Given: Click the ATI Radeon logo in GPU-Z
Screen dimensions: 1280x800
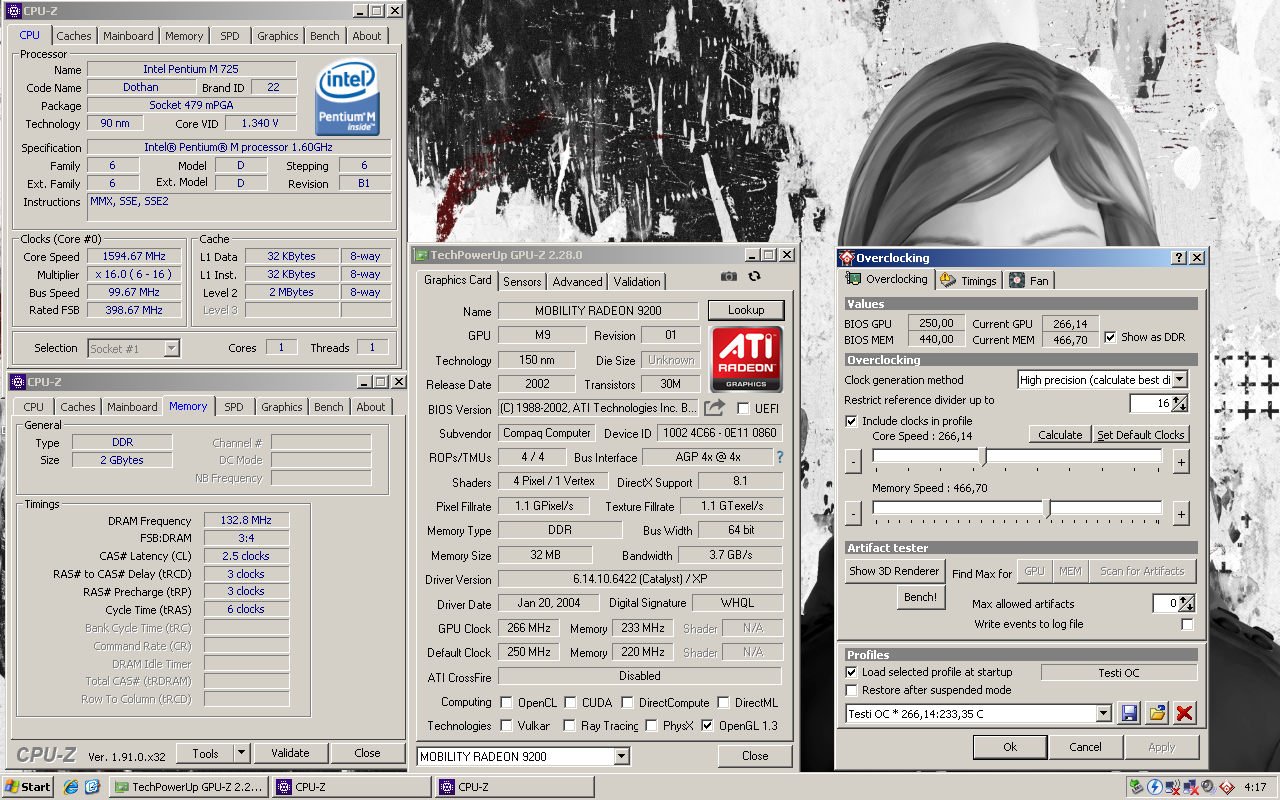Looking at the screenshot, I should click(x=745, y=358).
